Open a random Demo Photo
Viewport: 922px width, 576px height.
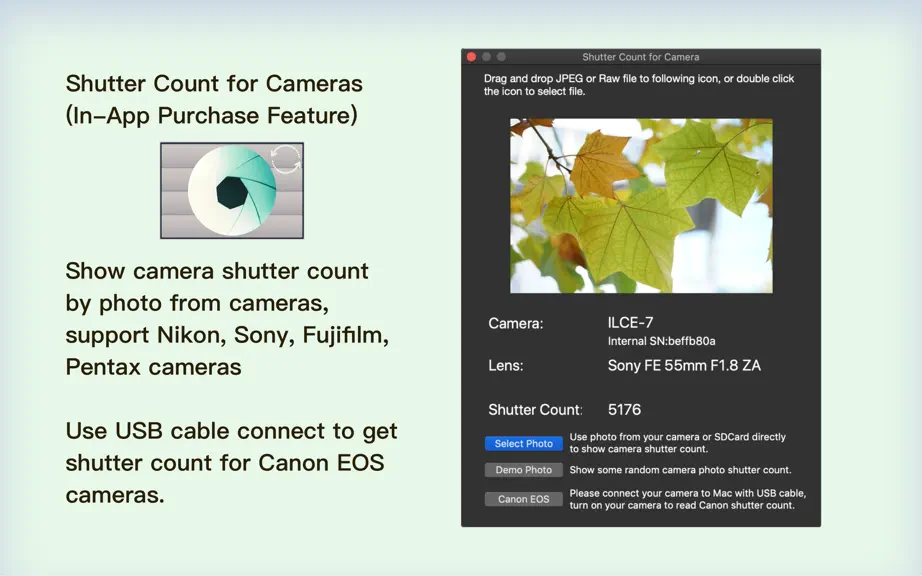523,470
